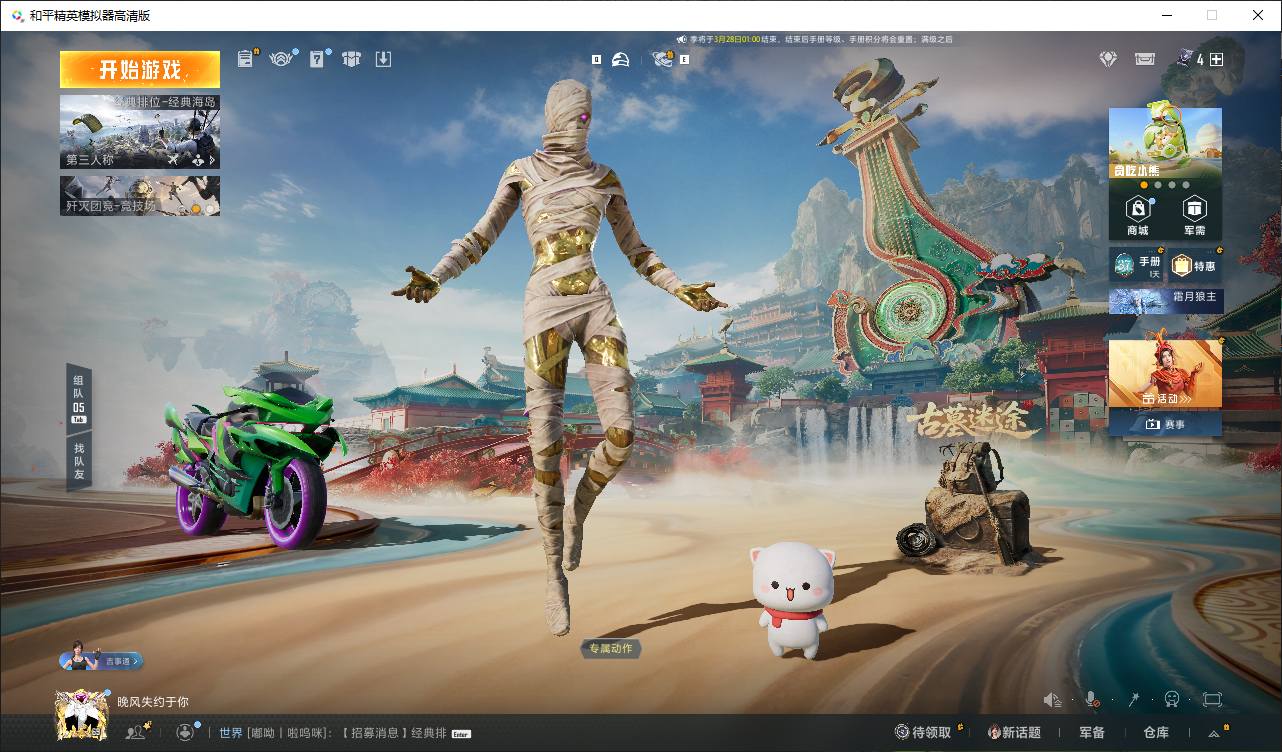The image size is (1282, 752).
Task: Open the 新话题 new topics menu
Action: pyautogui.click(x=1014, y=733)
